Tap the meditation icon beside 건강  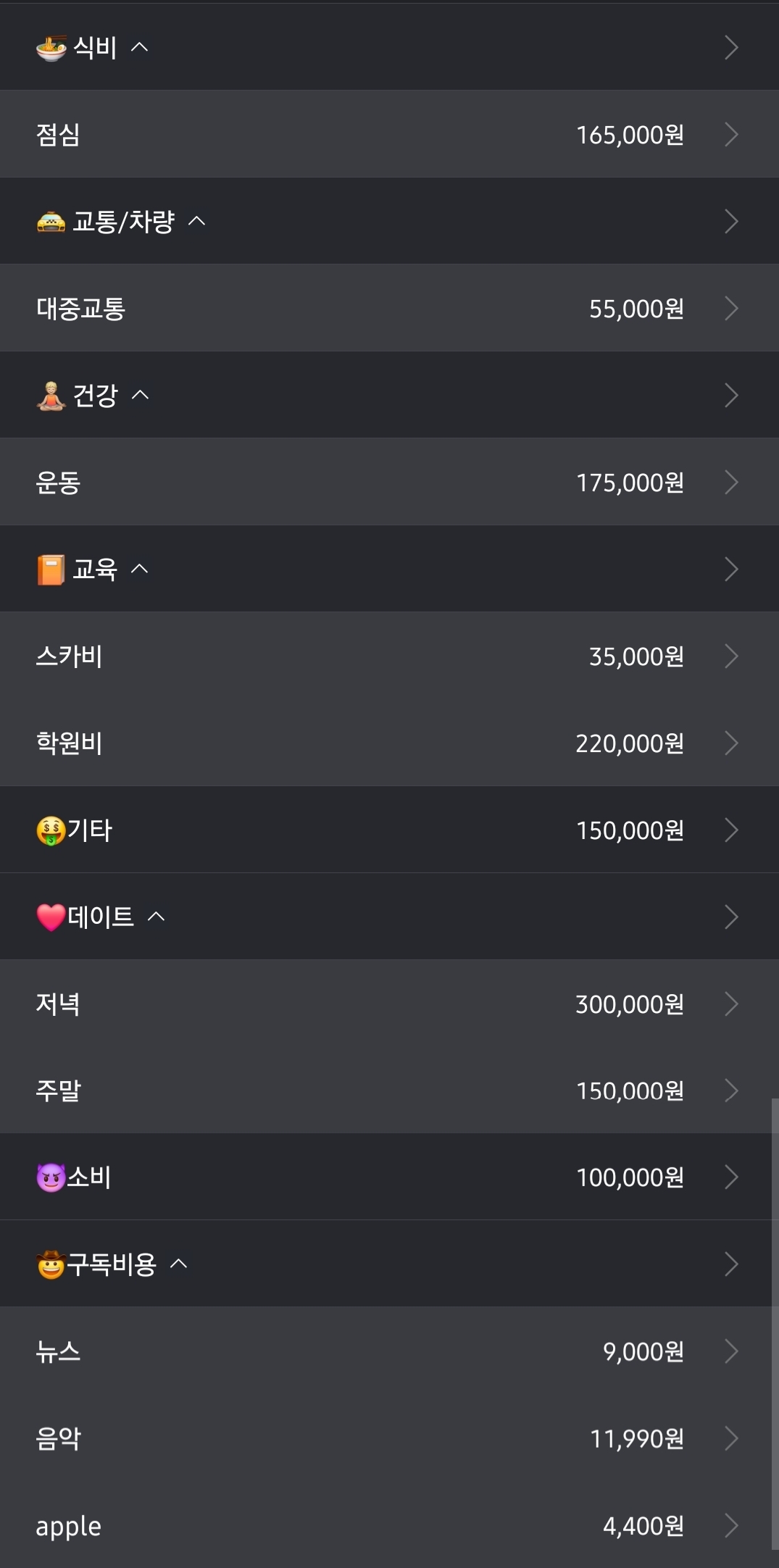click(51, 396)
